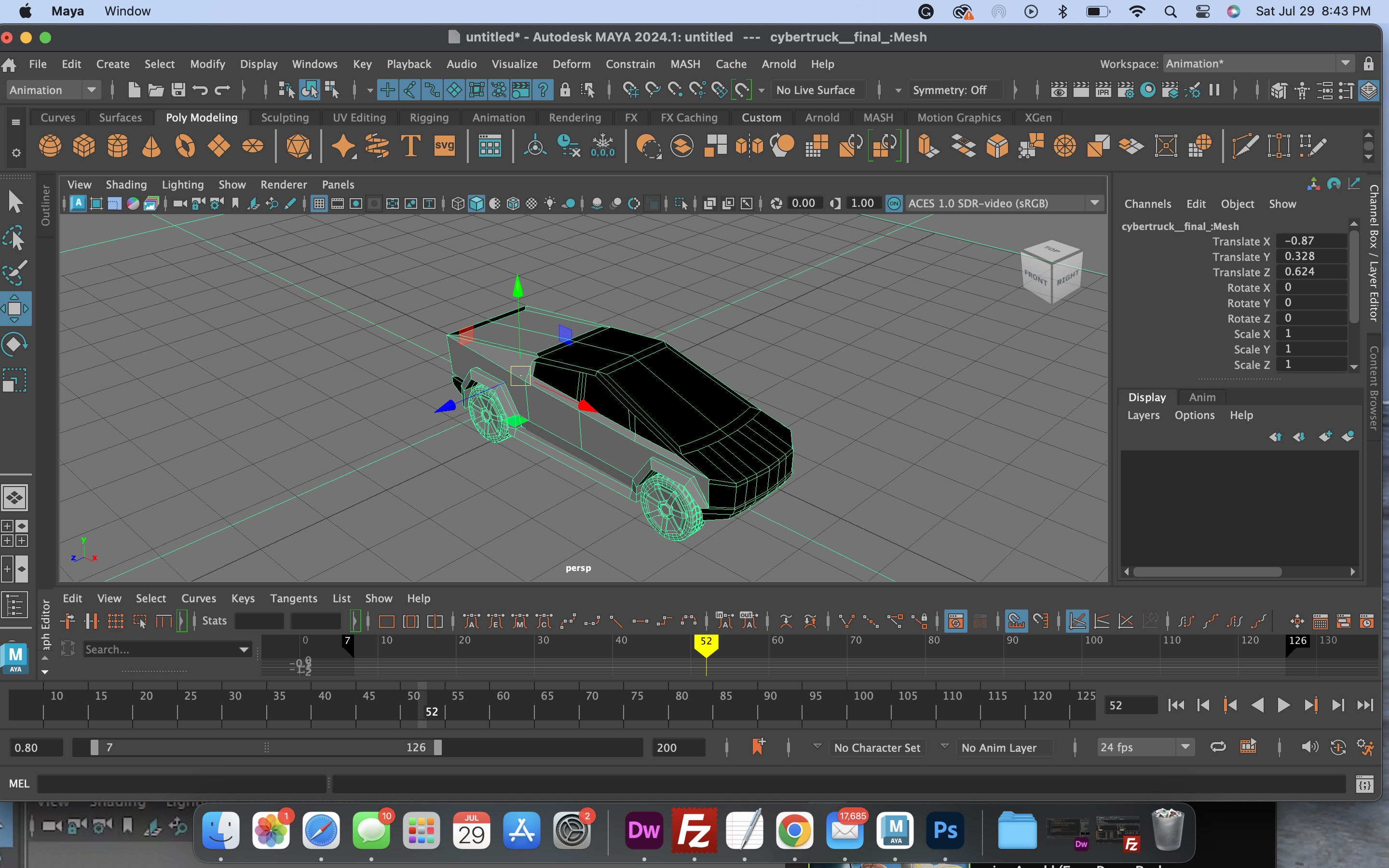Open FileZilla from the Dock
Viewport: 1389px width, 868px height.
click(694, 830)
